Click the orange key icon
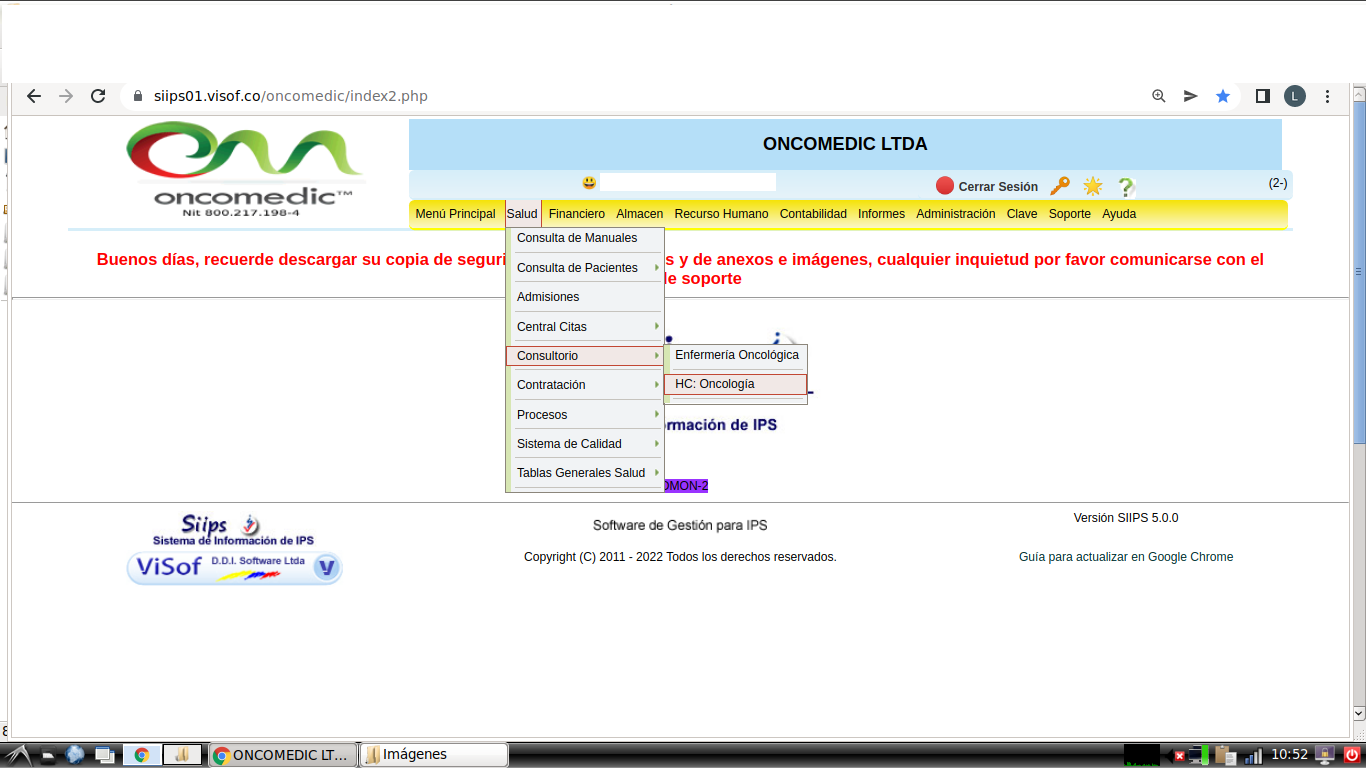1366x768 pixels. [x=1060, y=186]
